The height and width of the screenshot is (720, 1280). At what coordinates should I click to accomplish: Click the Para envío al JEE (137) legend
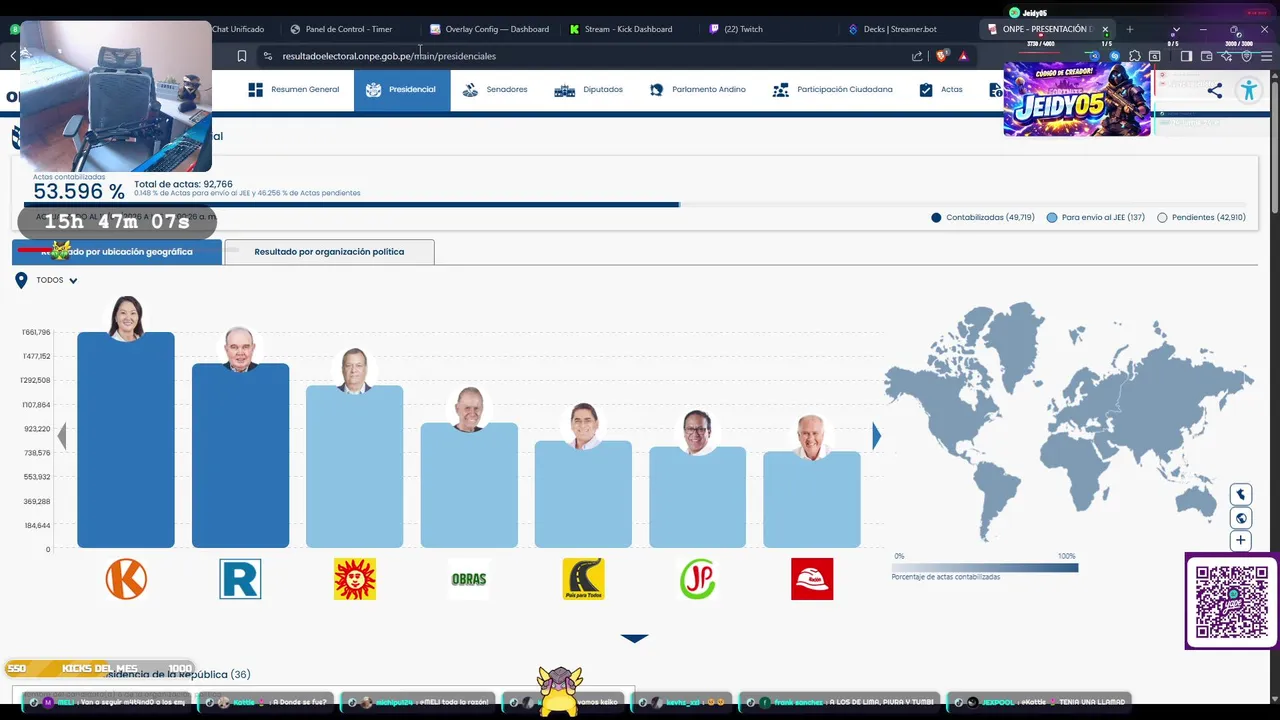coord(1096,217)
